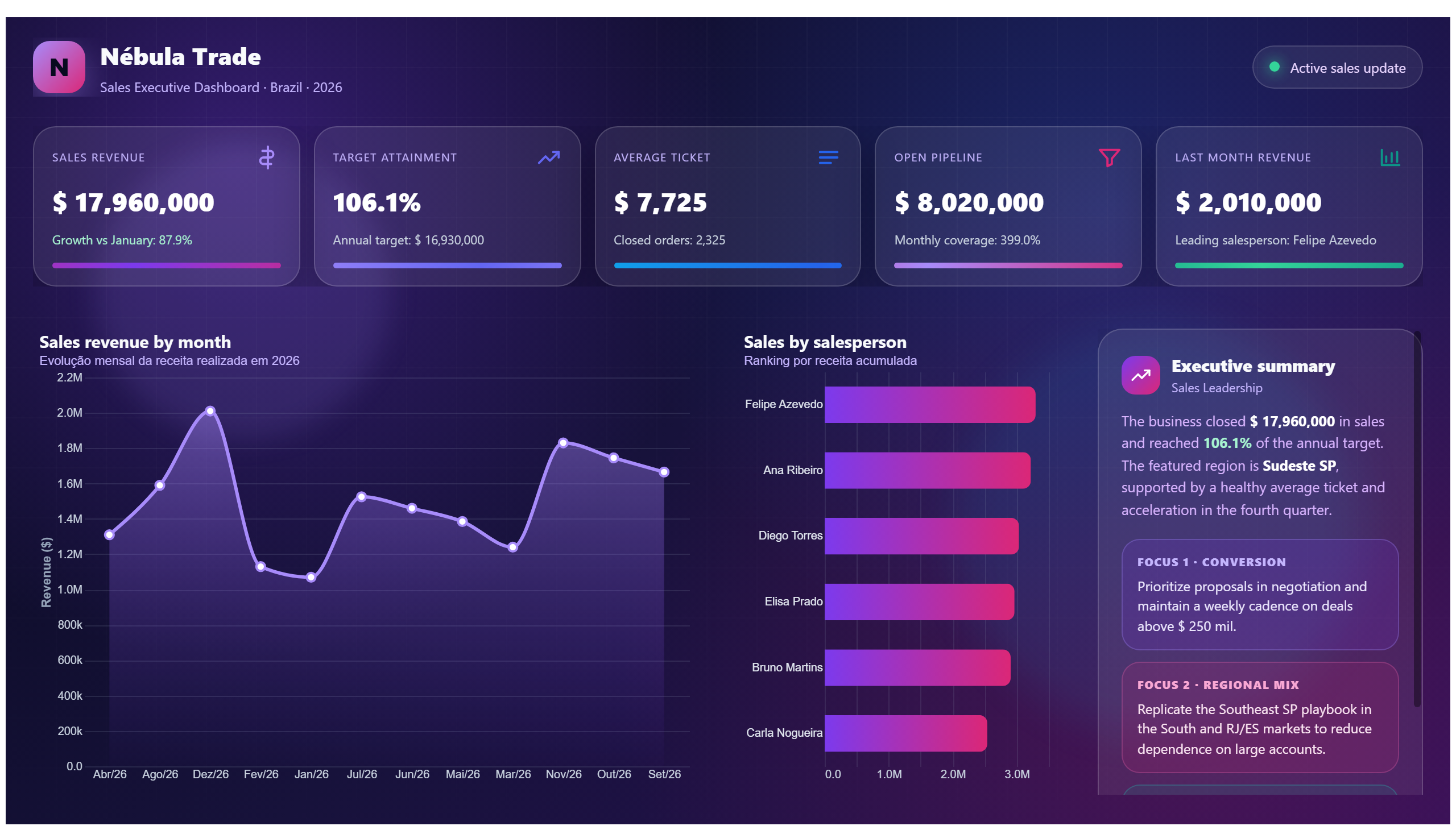Click the Executive summary heading
This screenshot has height=830, width=1456.
pos(1253,366)
